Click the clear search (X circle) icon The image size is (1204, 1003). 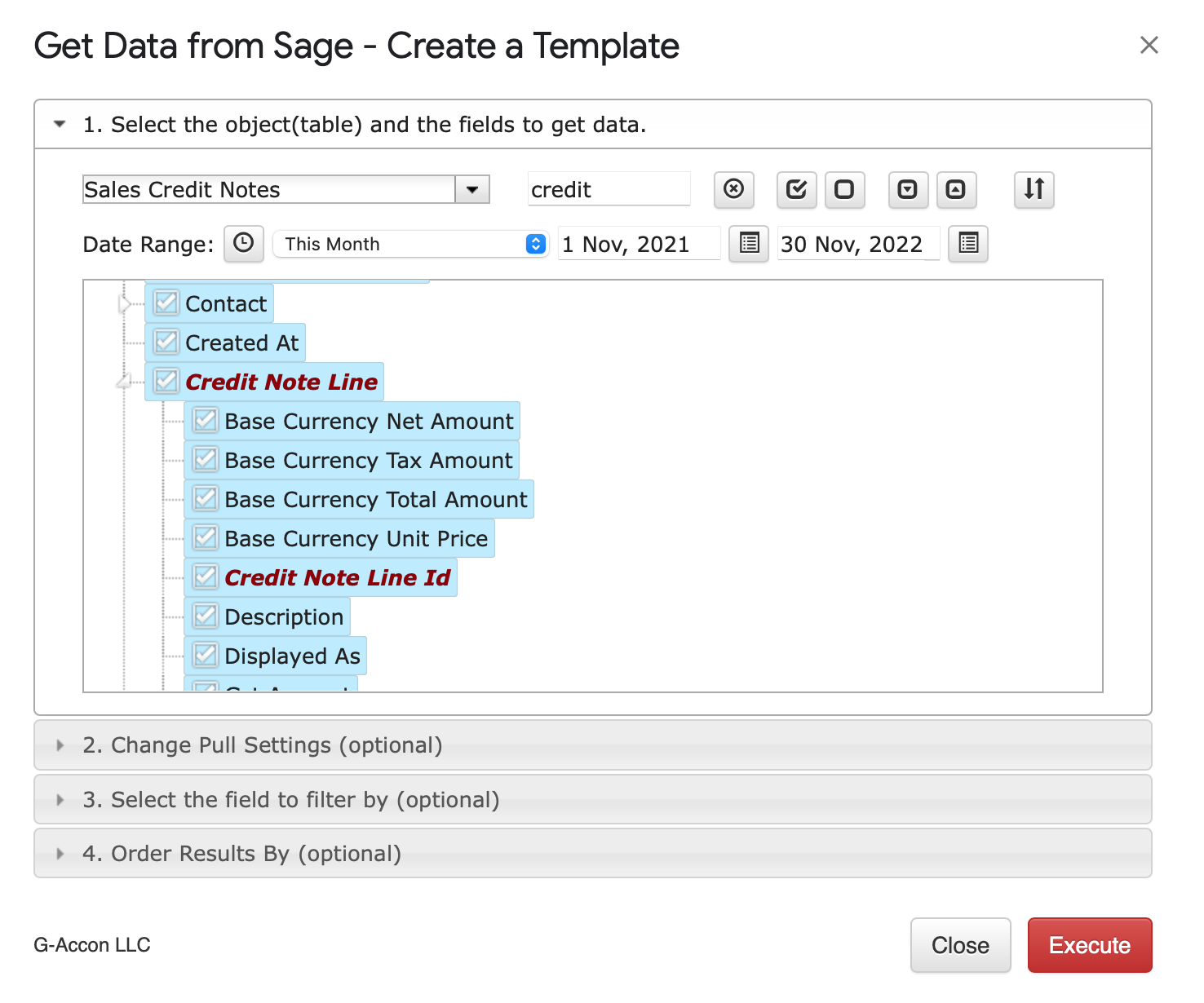(x=733, y=189)
